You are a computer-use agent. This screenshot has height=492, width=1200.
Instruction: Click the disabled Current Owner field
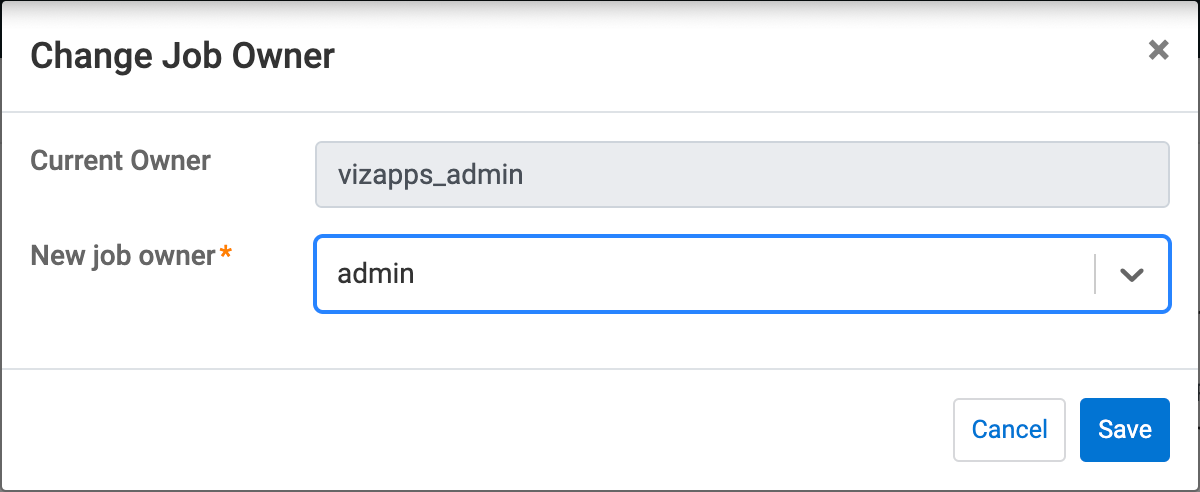[x=741, y=175]
